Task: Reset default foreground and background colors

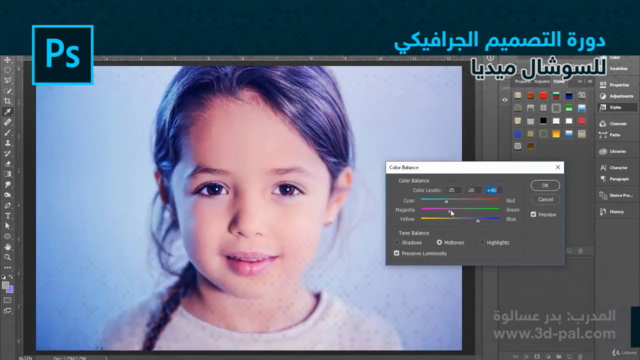Action: click(x=4, y=277)
